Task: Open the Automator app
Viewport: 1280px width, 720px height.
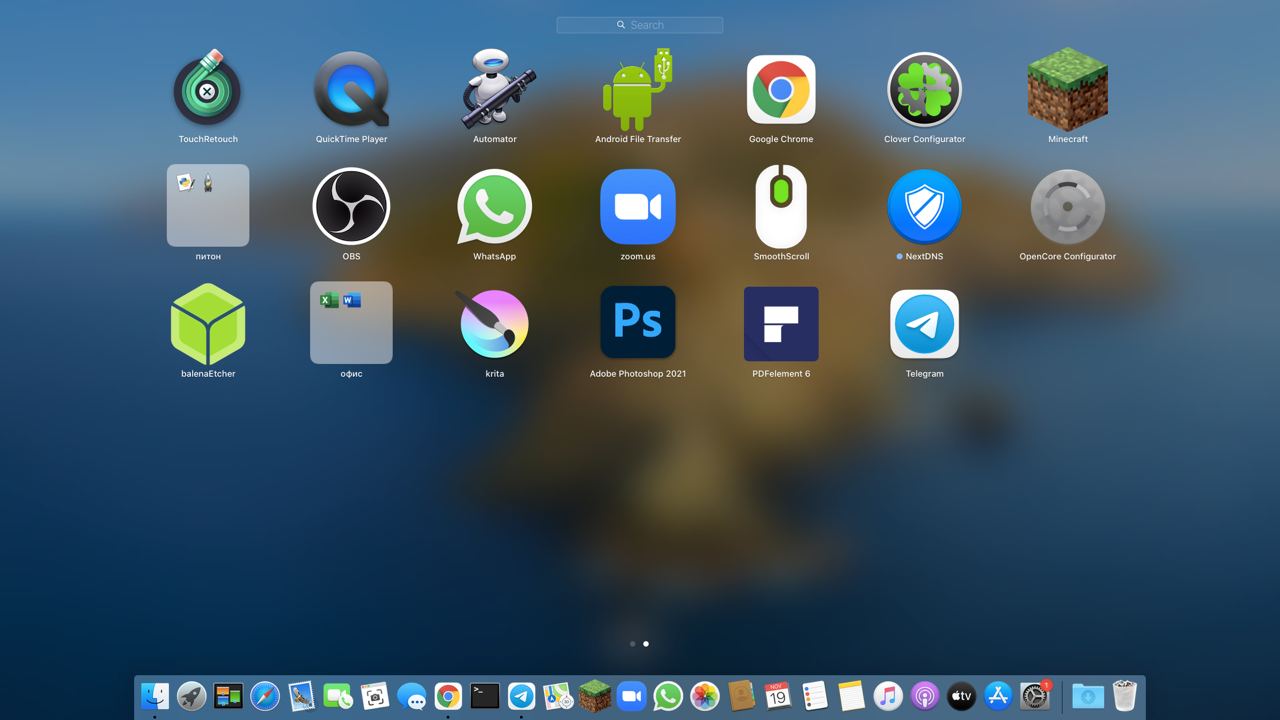Action: pos(495,90)
